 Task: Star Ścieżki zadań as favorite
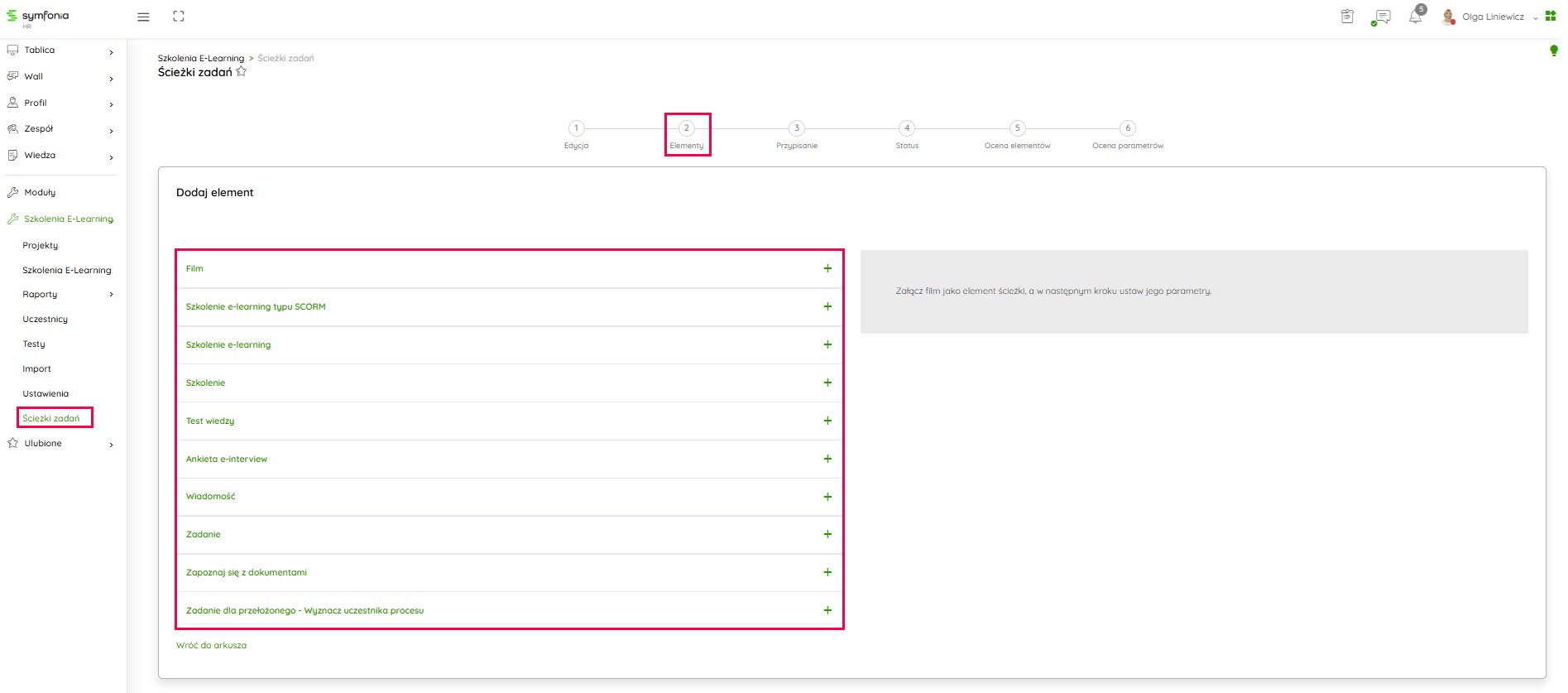pos(242,72)
